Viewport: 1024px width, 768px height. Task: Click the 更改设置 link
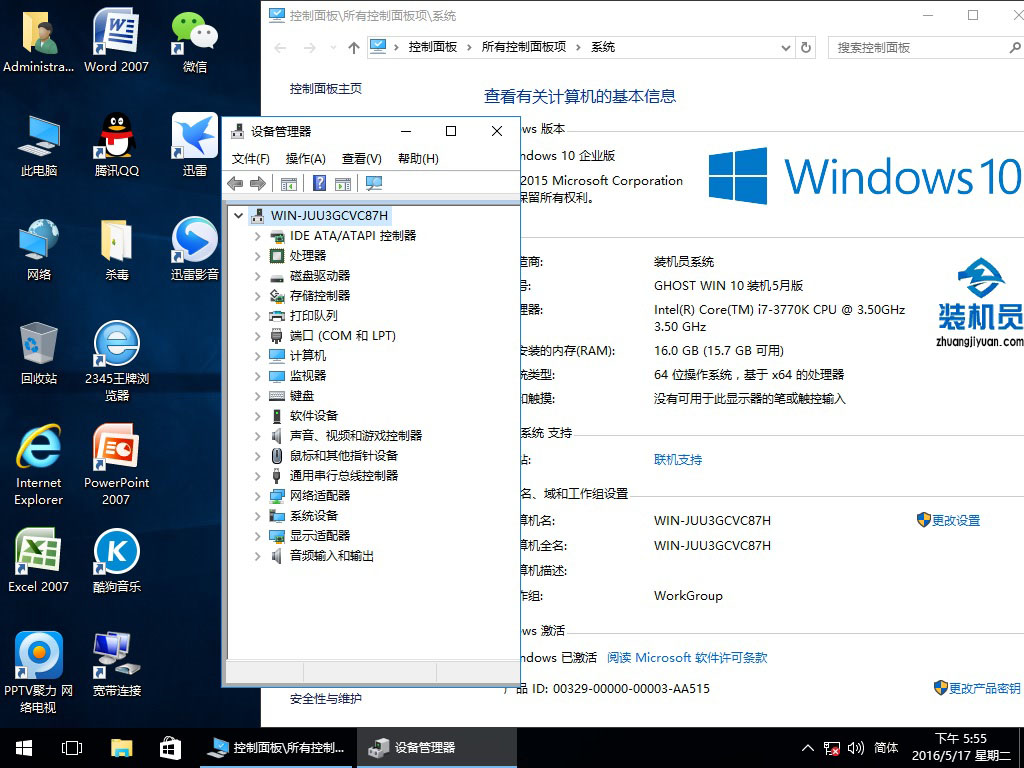955,521
